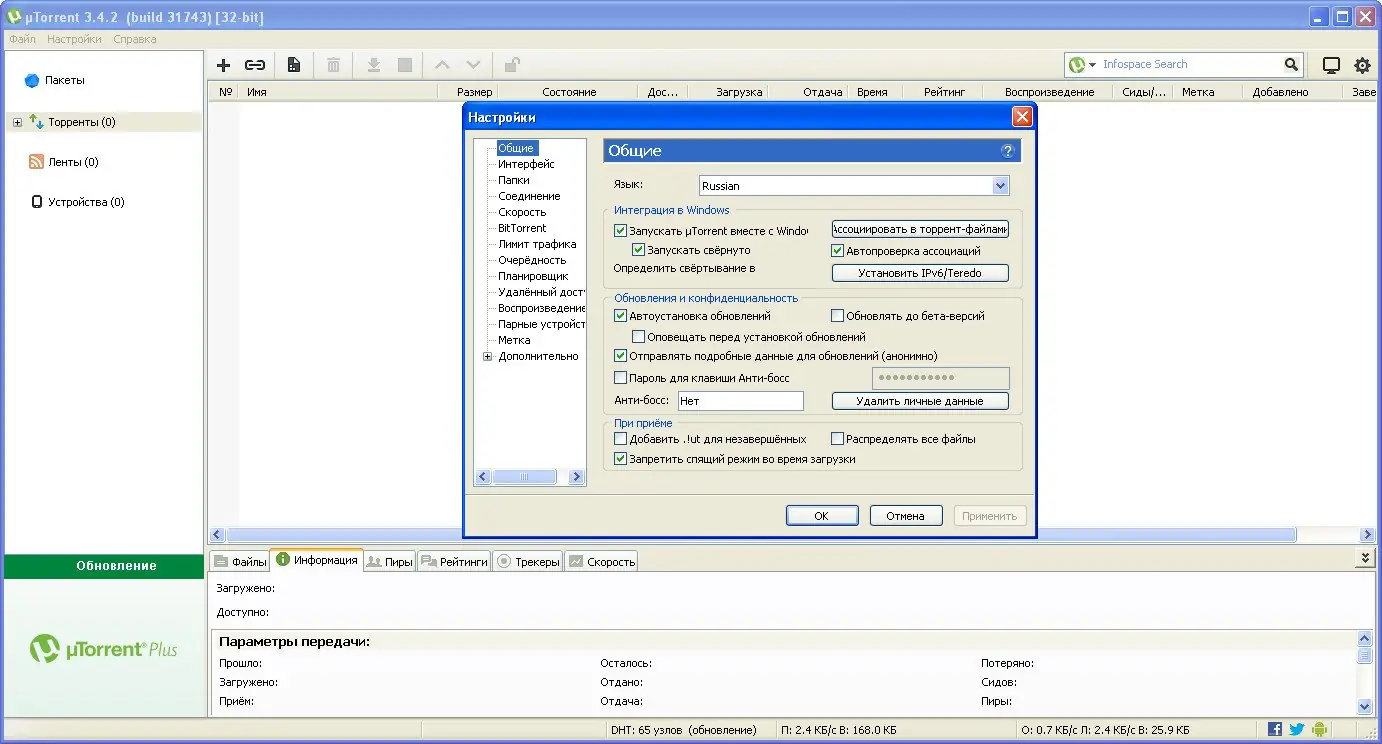Add torrent from URL via the link icon
Screen dimensions: 1382x744
coord(255,64)
